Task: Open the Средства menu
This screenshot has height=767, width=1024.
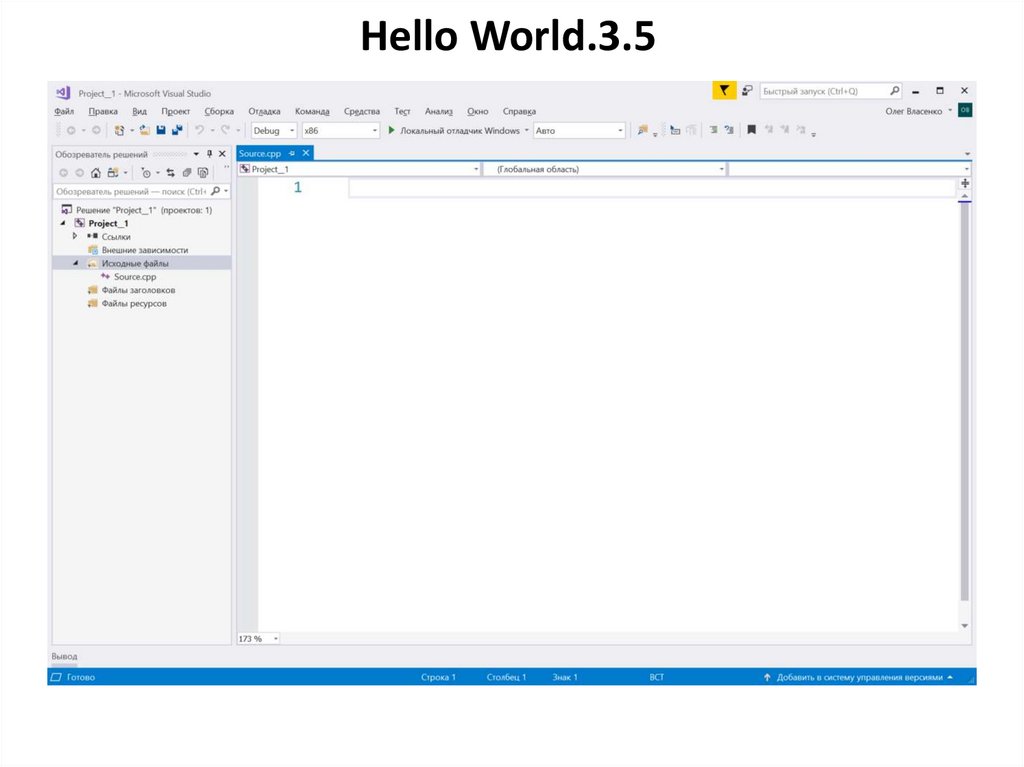Action: point(362,111)
